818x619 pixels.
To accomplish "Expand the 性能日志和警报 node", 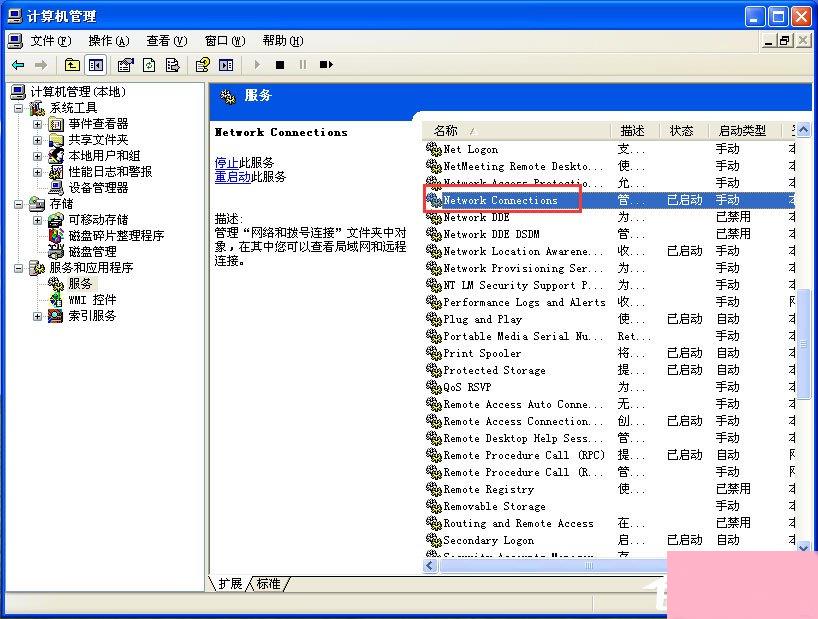I will click(37, 172).
